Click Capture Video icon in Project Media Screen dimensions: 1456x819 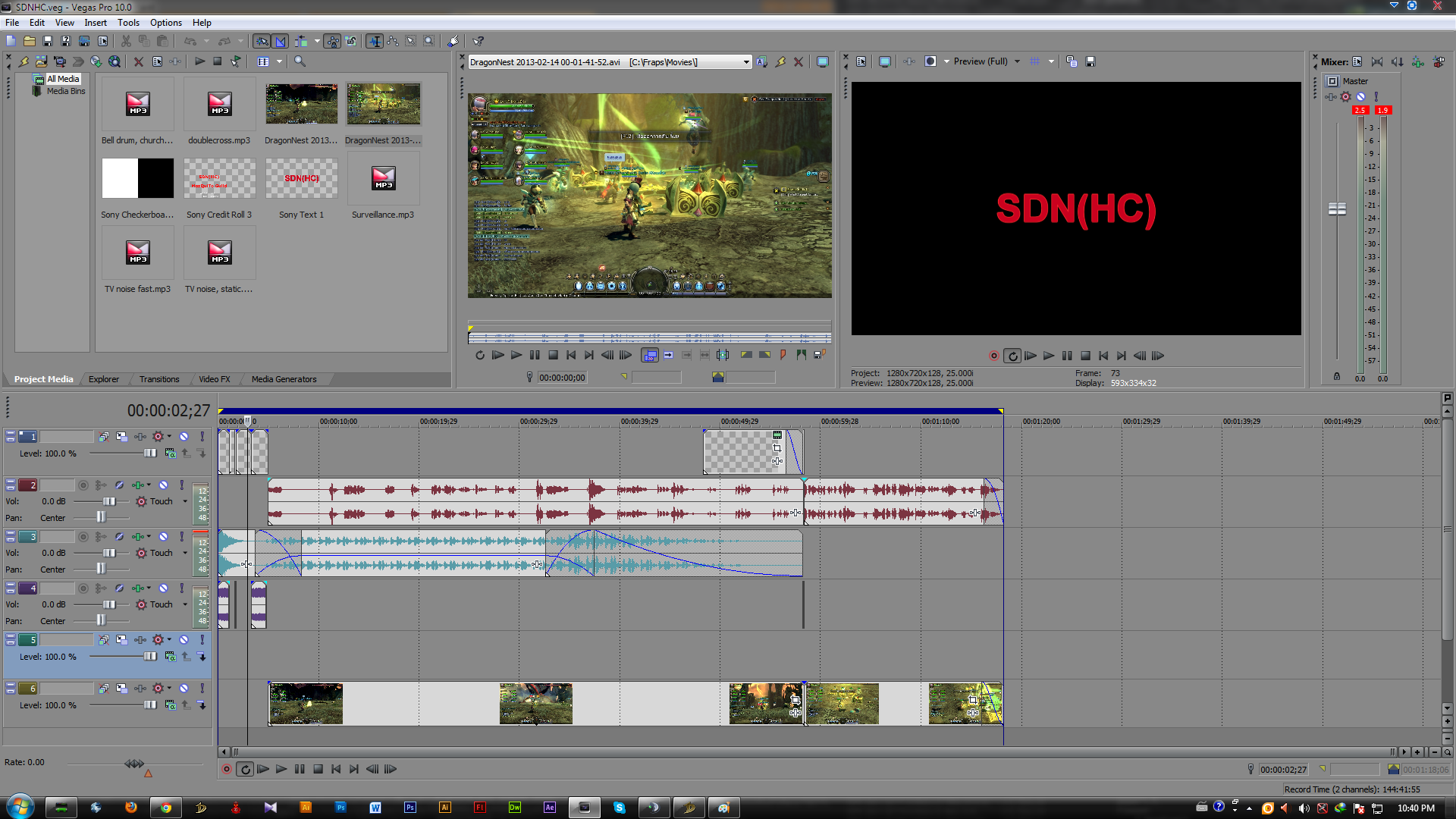pos(59,61)
